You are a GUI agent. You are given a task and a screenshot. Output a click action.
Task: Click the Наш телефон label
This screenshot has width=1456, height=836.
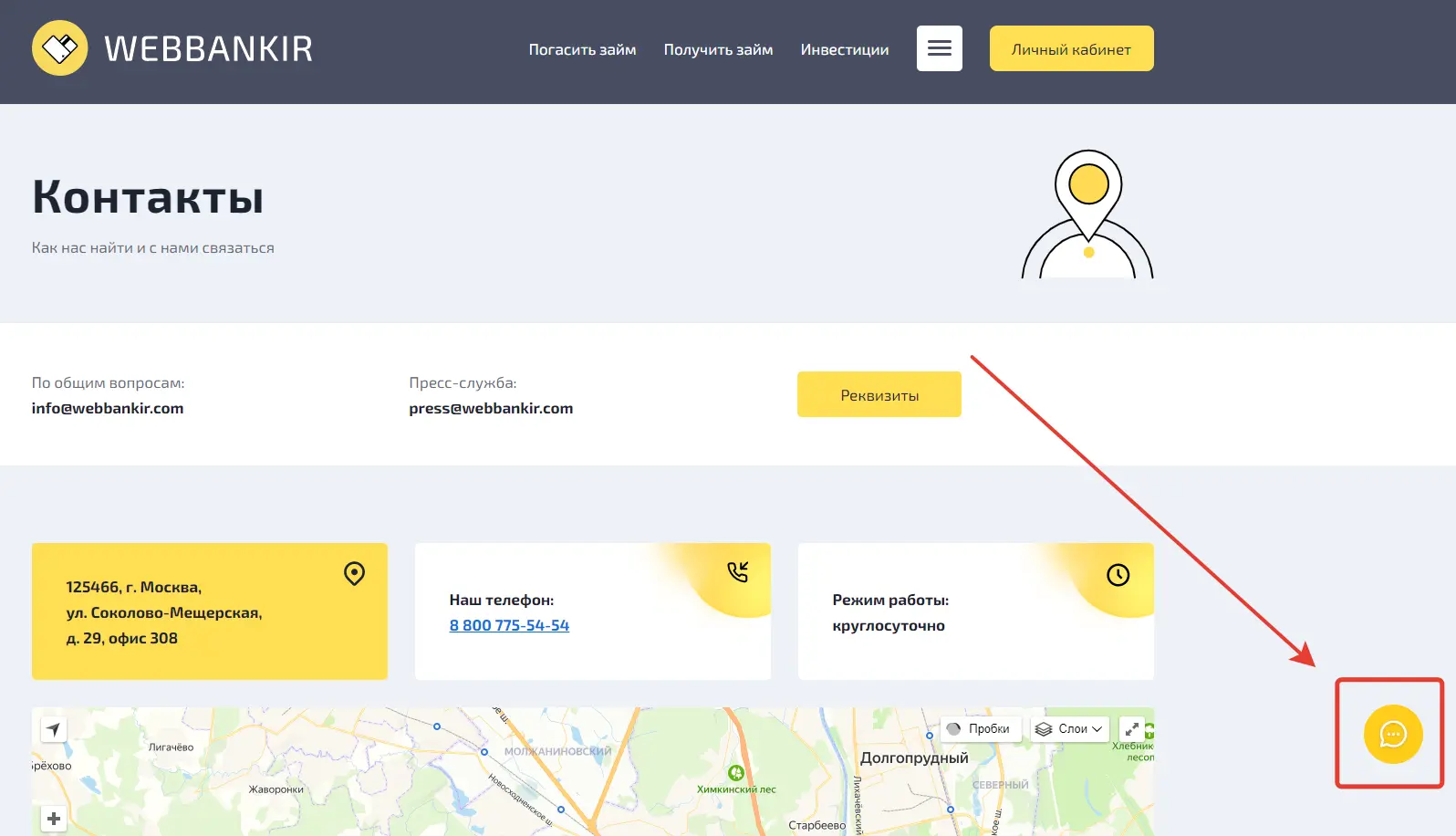(502, 600)
